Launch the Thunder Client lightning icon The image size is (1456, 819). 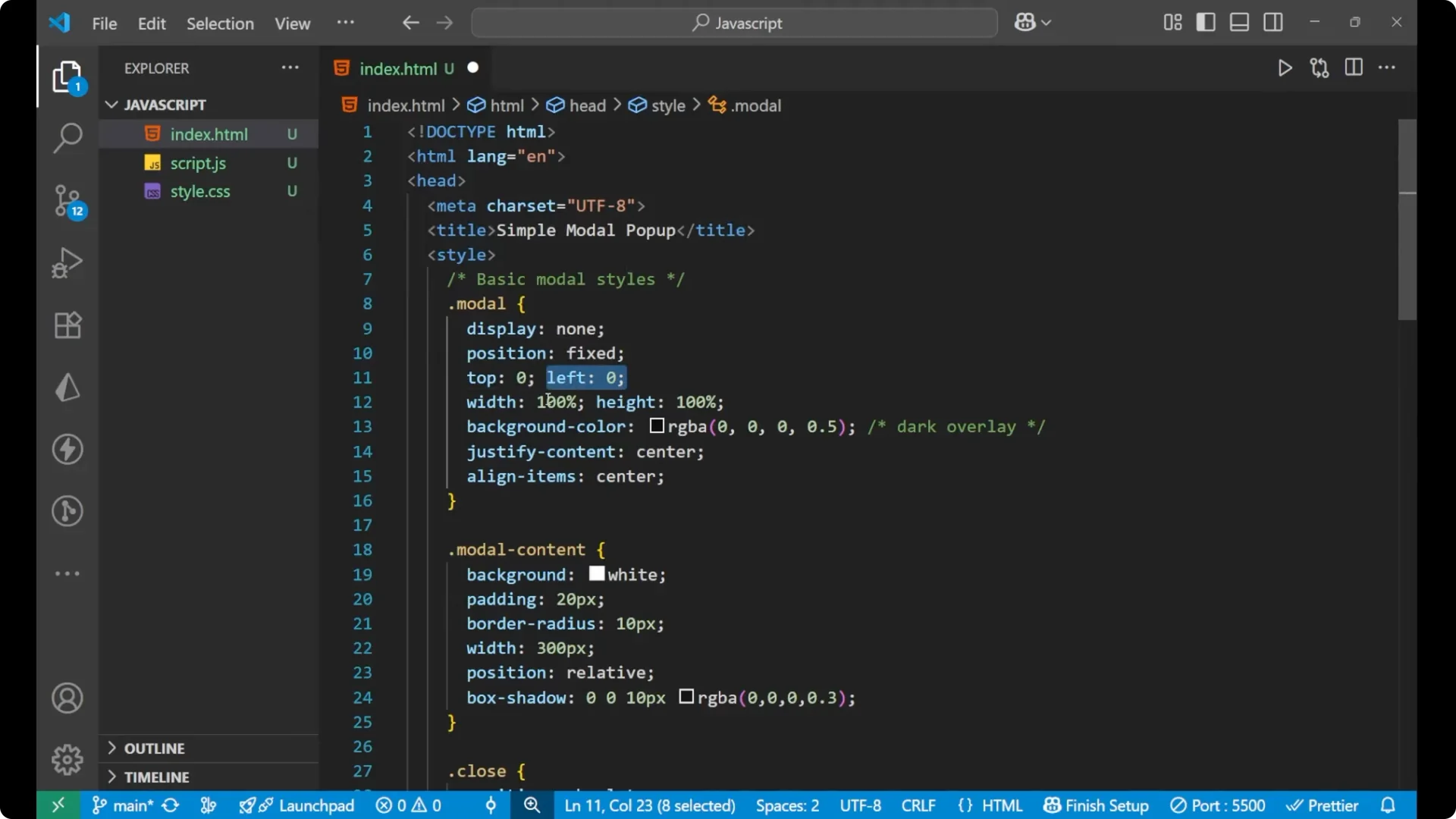(x=67, y=449)
